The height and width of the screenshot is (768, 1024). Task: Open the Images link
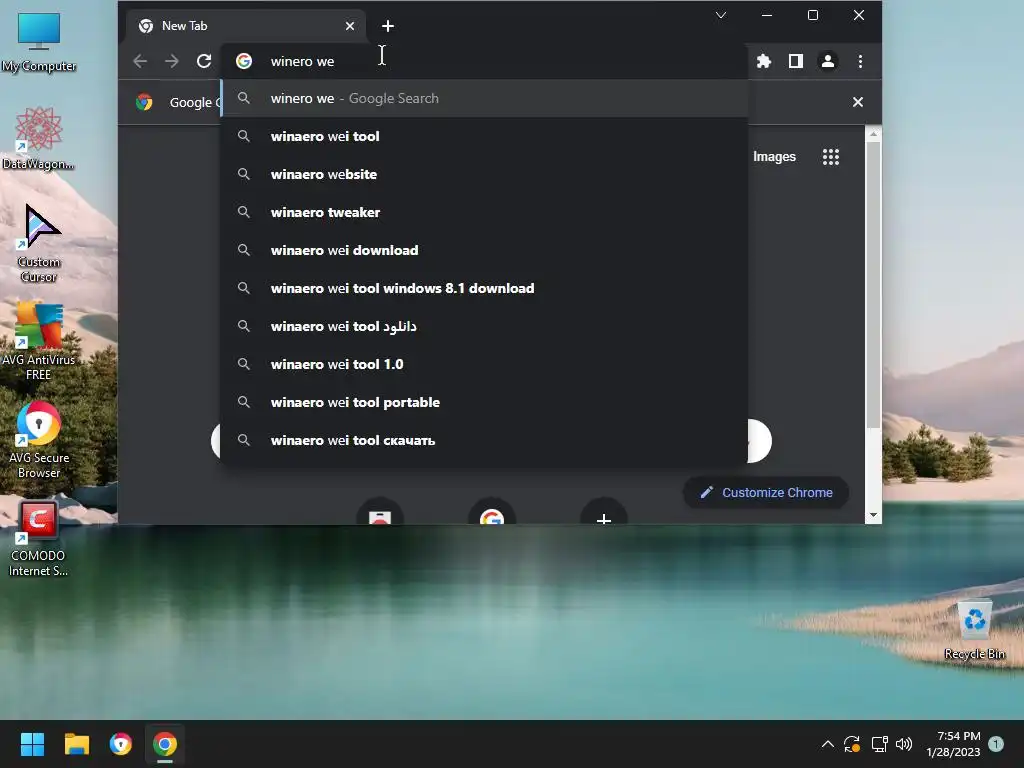click(775, 157)
